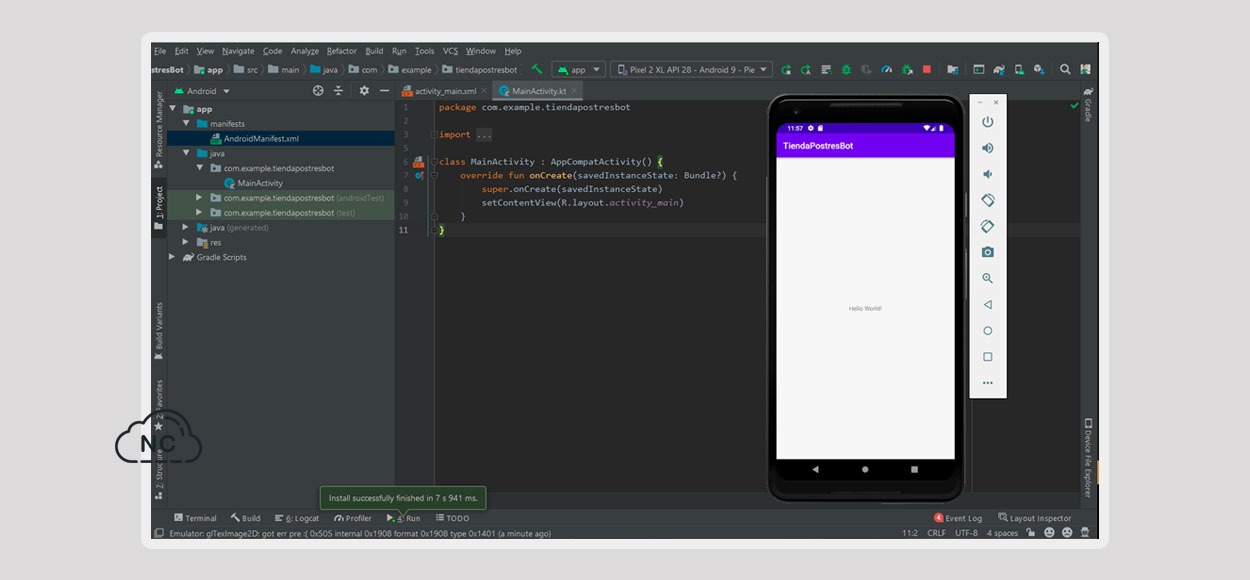Click emulator volume down icon
The image size is (1250, 580).
(988, 174)
